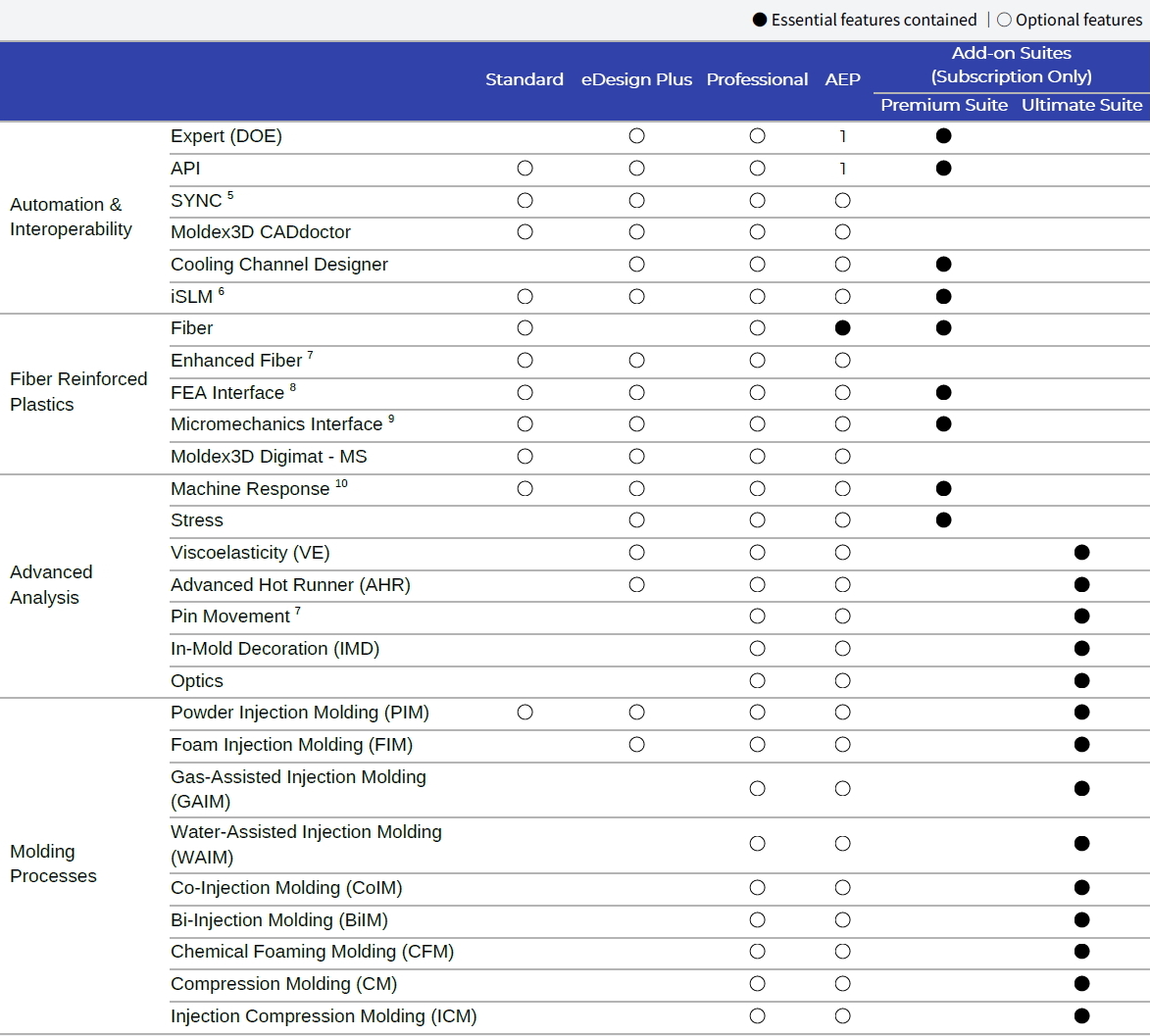Click the Ultimate Suite column header
The image size is (1150, 1036).
click(x=1081, y=105)
